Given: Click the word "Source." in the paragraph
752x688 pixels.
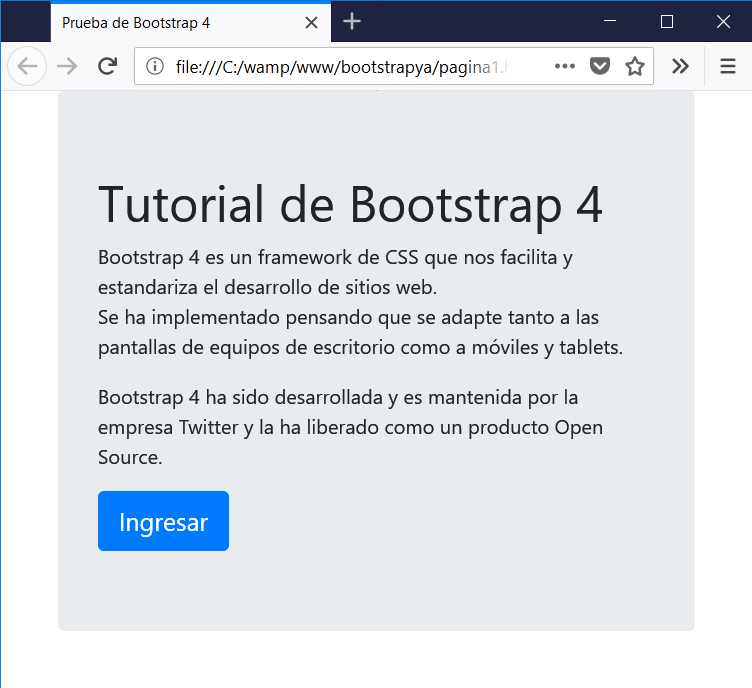Looking at the screenshot, I should point(130,457).
